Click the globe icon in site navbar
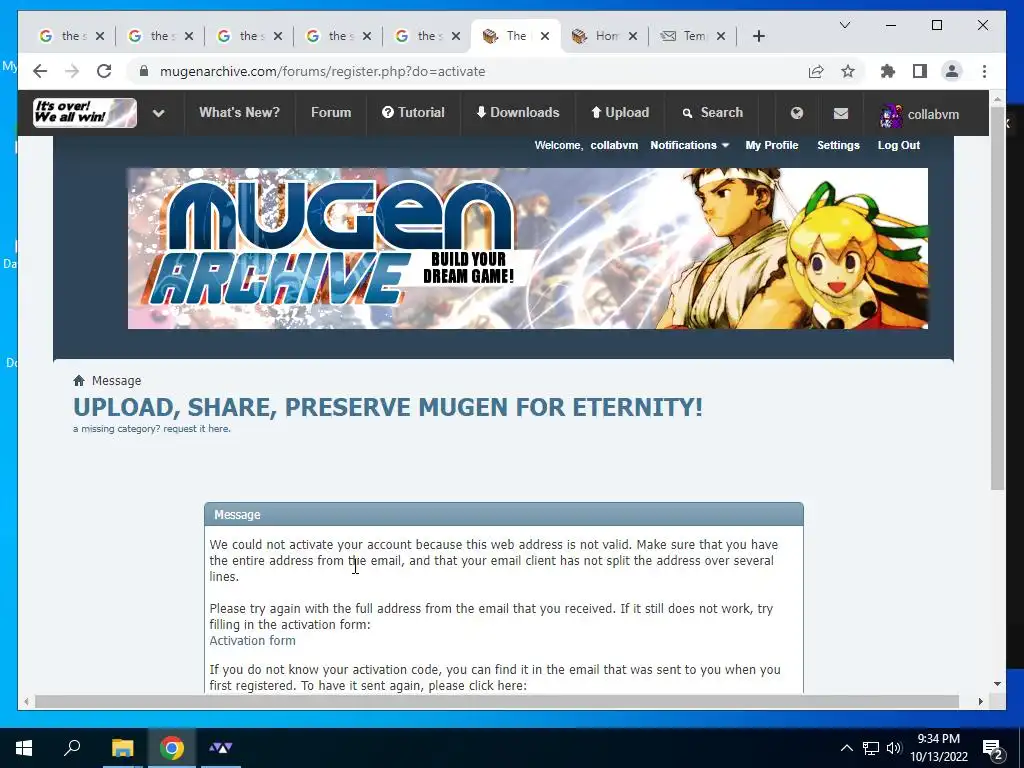 [796, 113]
